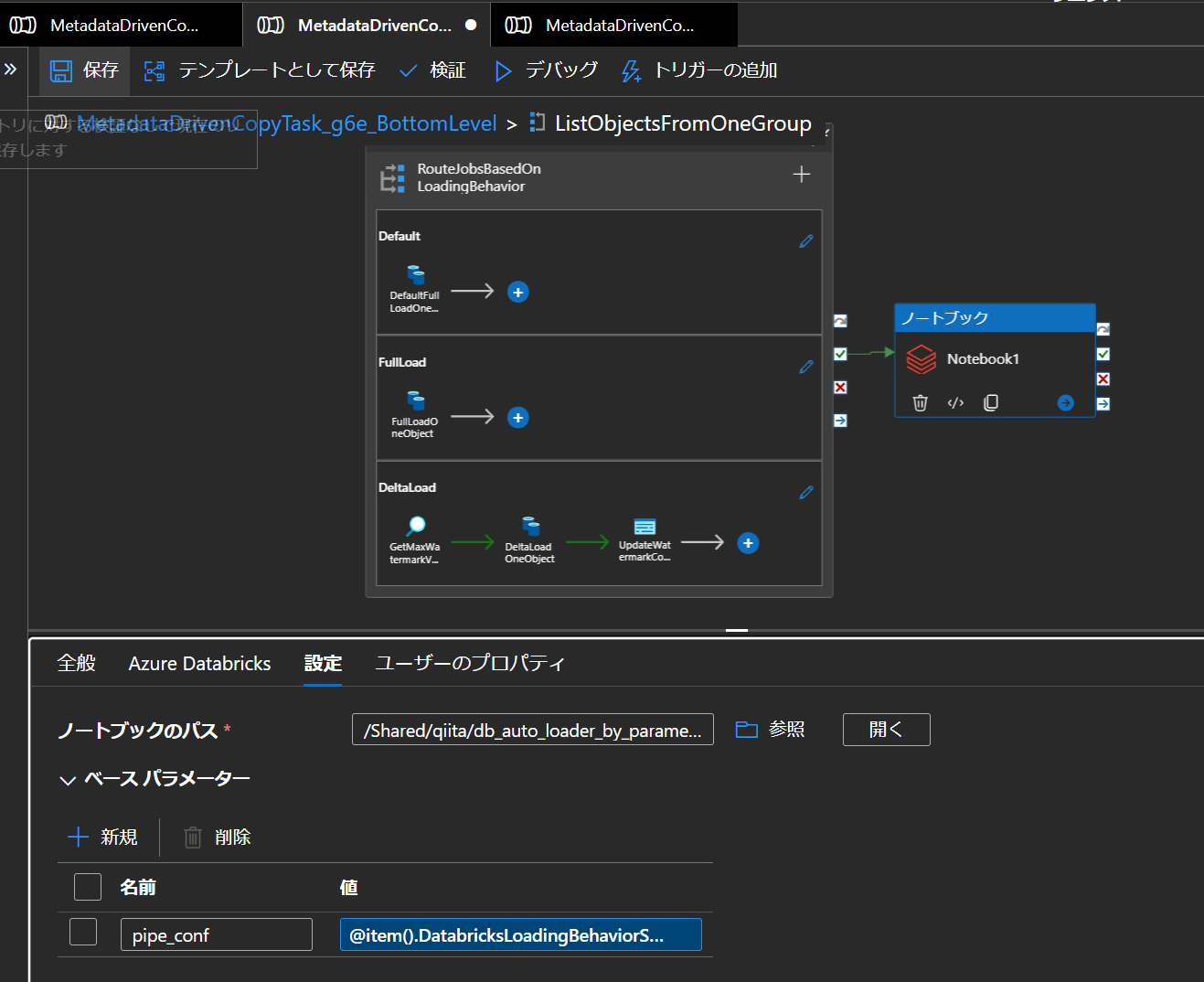Click the switch activity's completion output connector
The width and height of the screenshot is (1204, 982).
point(840,421)
